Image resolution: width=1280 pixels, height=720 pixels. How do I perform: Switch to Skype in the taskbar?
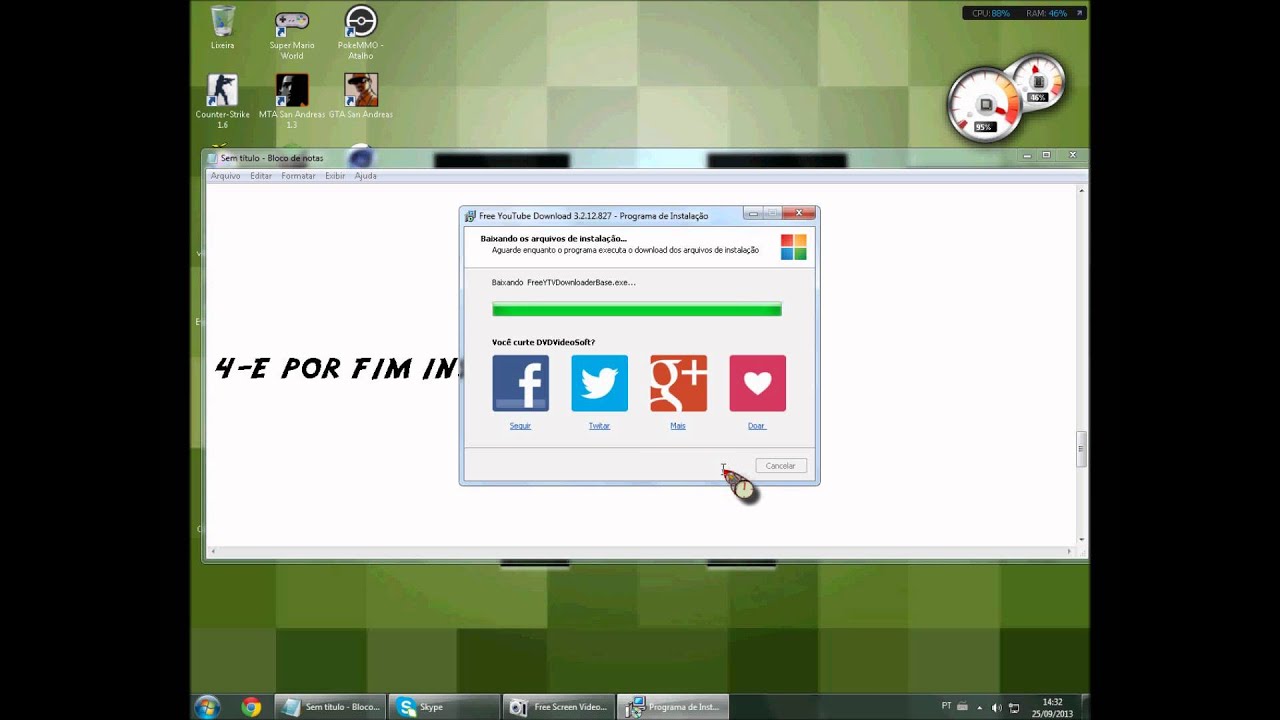[x=445, y=707]
